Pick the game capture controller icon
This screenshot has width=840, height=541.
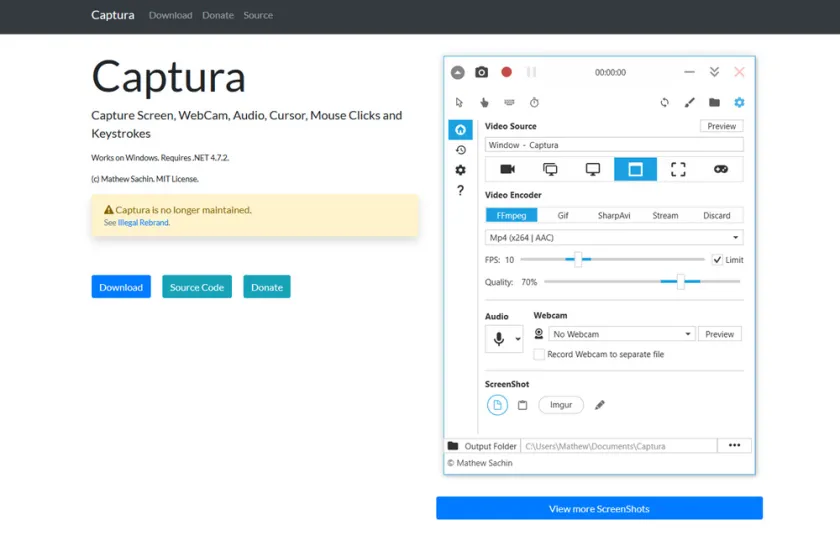[x=721, y=169]
